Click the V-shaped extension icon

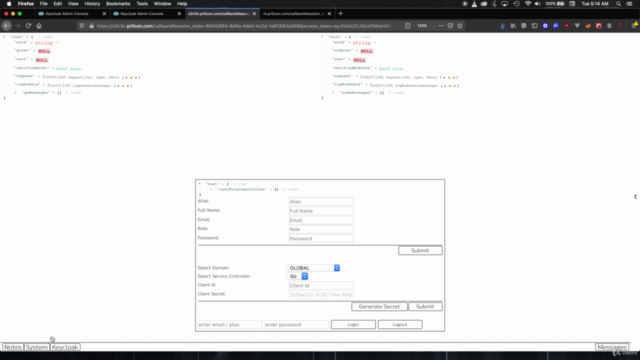(577, 26)
